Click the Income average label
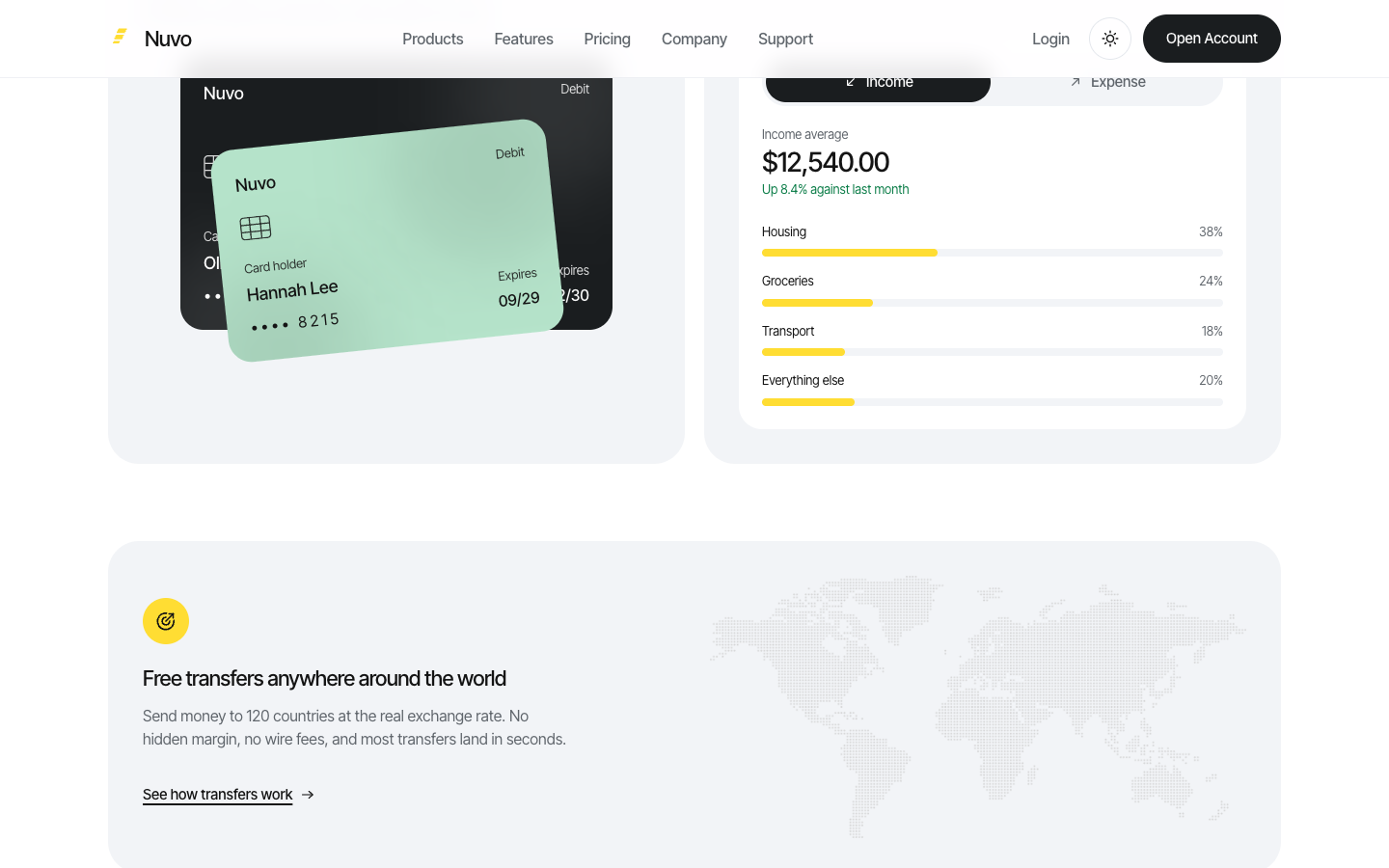The height and width of the screenshot is (868, 1389). 805,134
